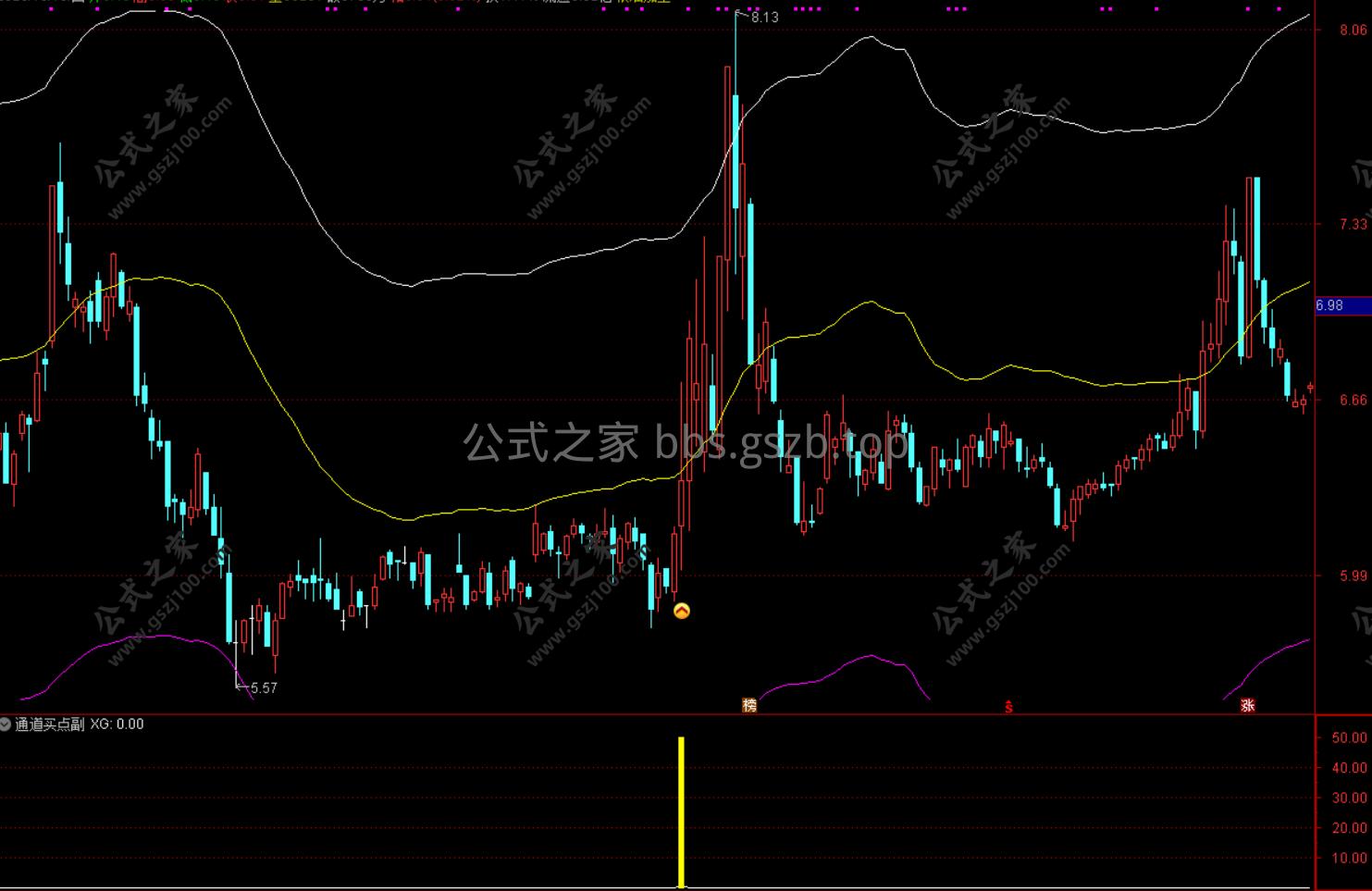The height and width of the screenshot is (891, 1372).
Task: Open the 涨 limit-up event marker
Action: (x=1247, y=705)
